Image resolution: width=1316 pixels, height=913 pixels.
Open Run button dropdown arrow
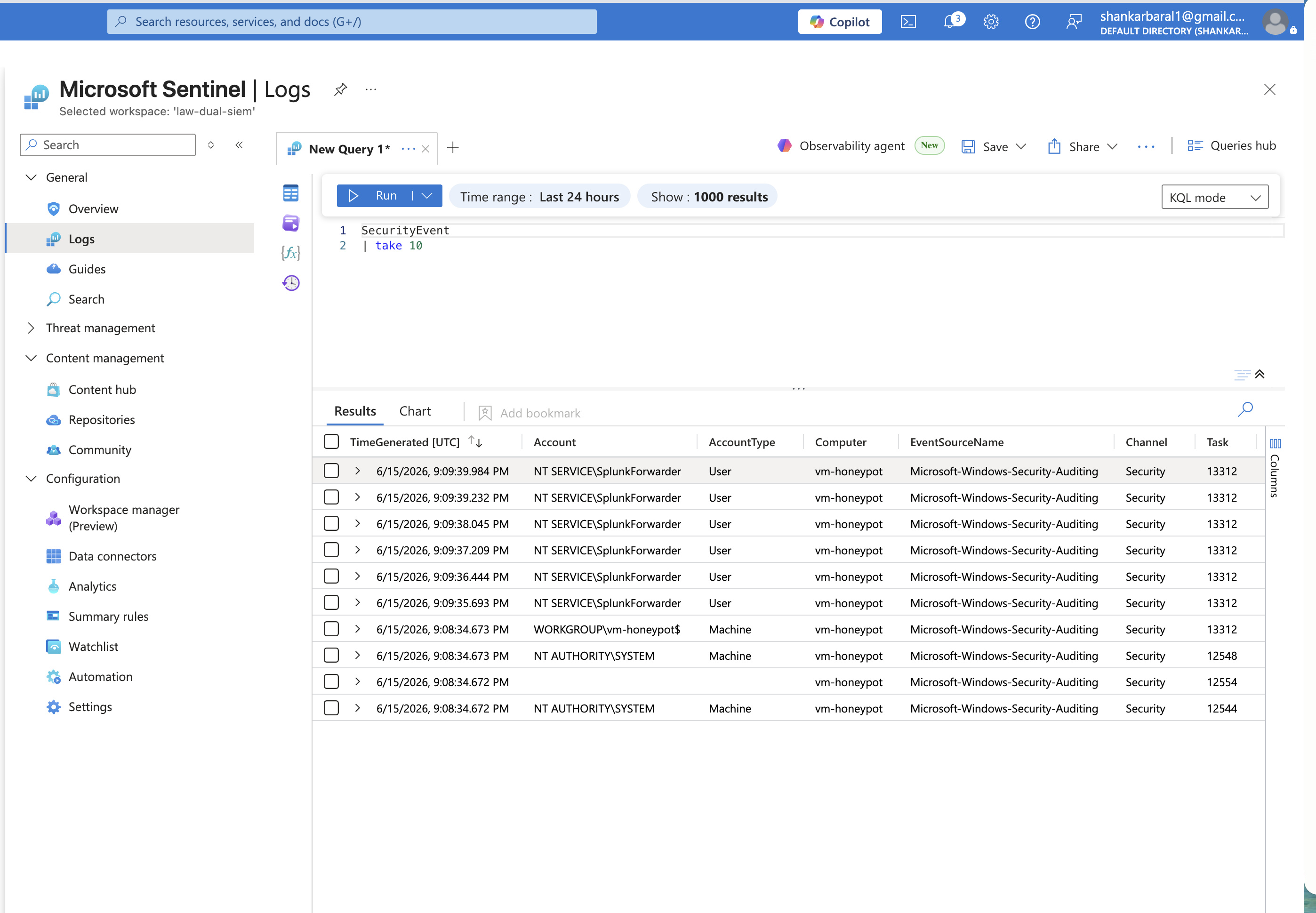(x=427, y=196)
